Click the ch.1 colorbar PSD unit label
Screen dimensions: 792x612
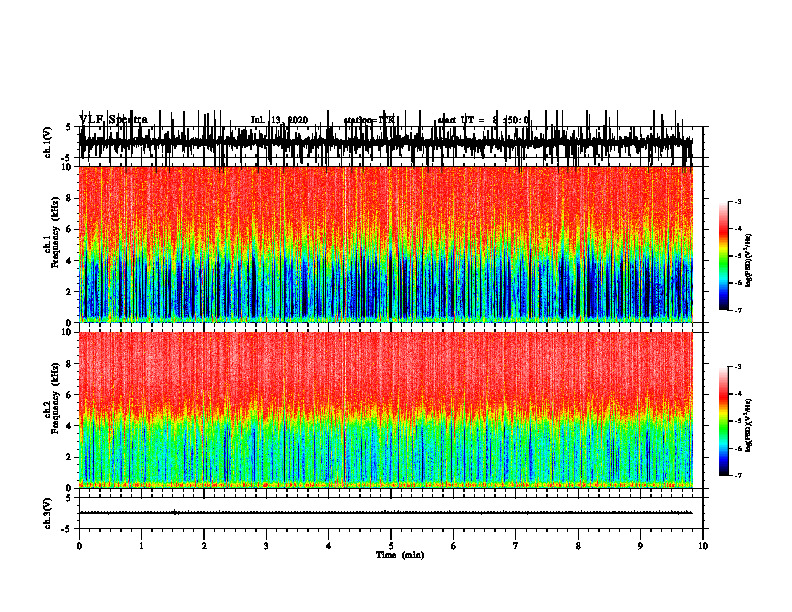(749, 261)
